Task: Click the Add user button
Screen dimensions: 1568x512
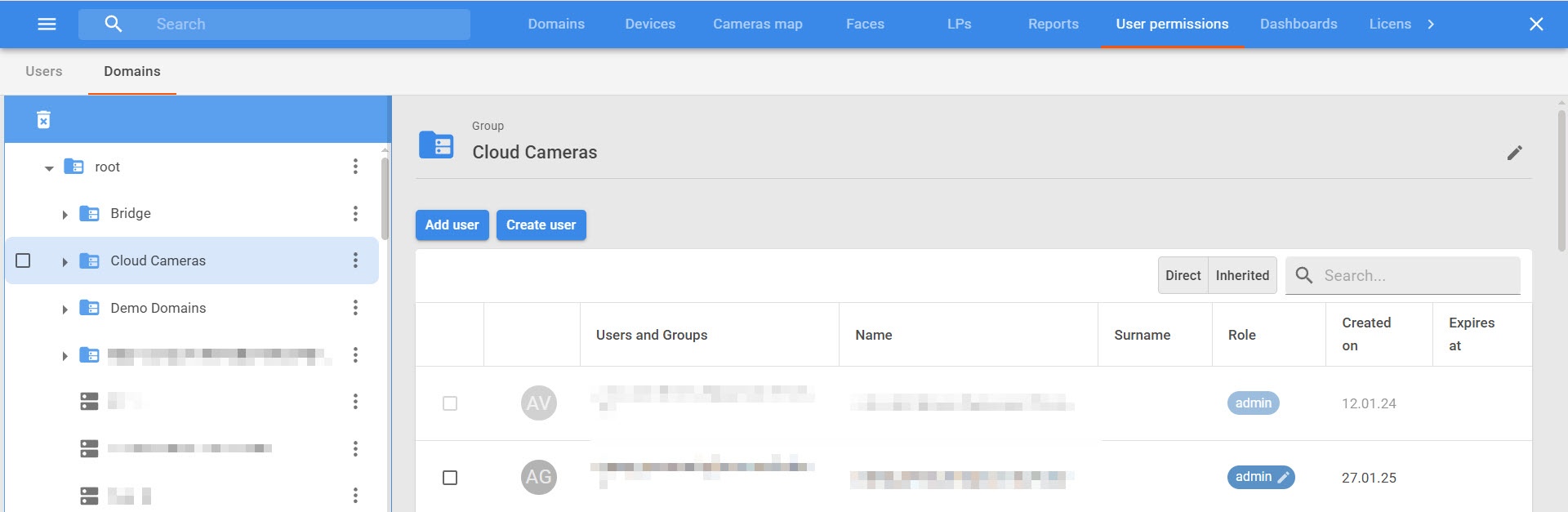Action: point(452,225)
